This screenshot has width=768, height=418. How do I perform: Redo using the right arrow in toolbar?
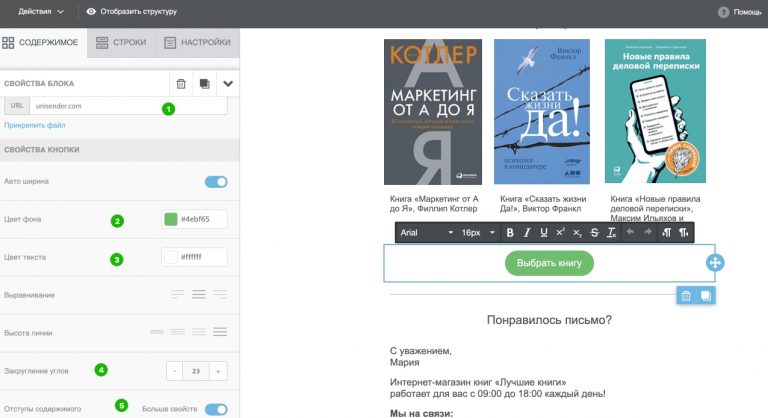648,232
